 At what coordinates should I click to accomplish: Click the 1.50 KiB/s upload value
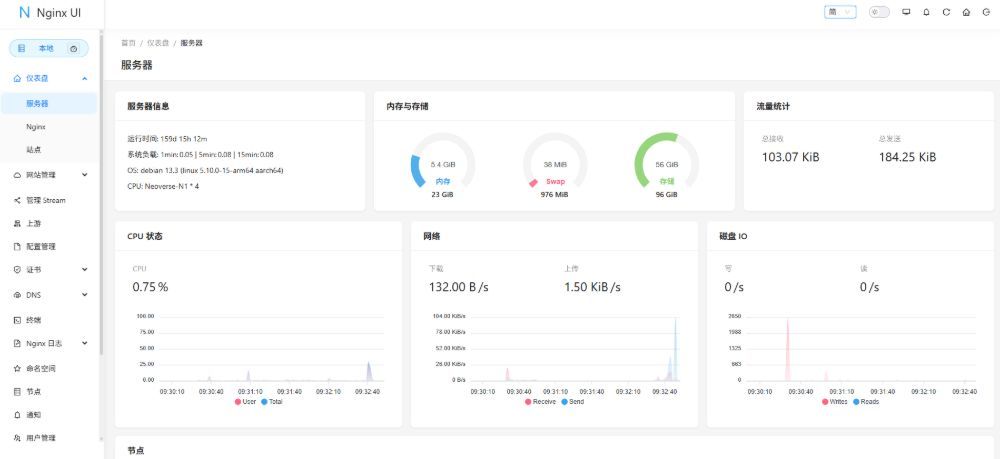(592, 287)
